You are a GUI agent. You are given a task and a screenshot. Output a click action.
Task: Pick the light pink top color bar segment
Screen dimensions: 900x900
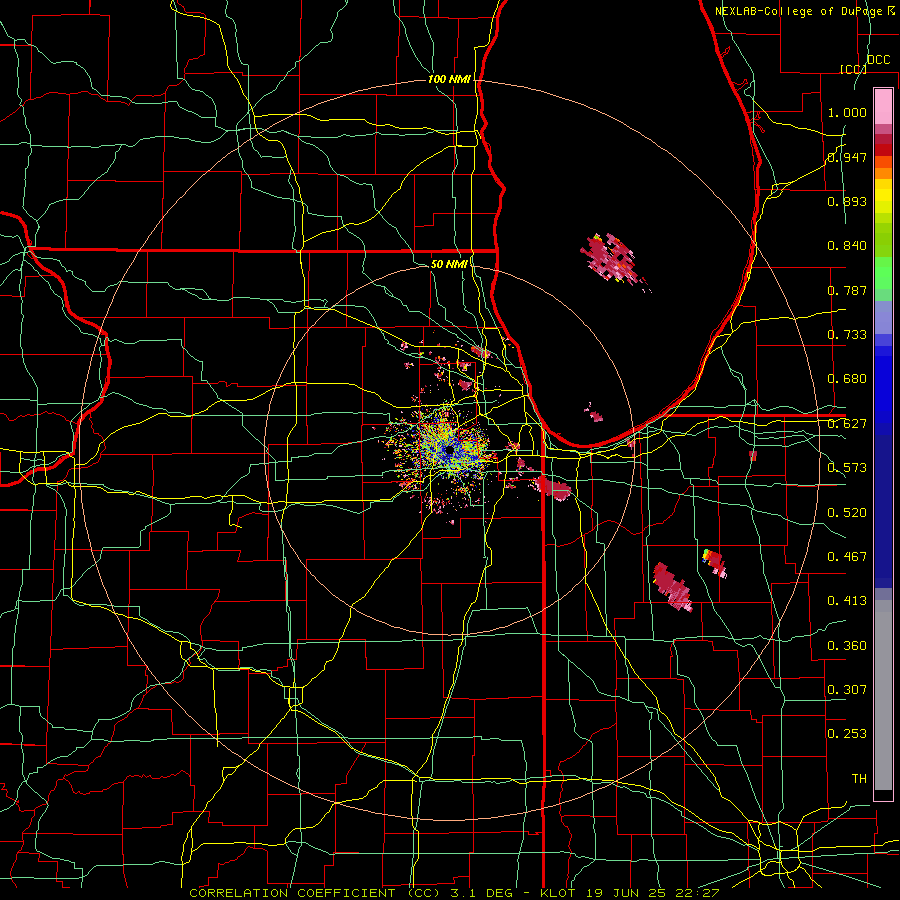883,107
